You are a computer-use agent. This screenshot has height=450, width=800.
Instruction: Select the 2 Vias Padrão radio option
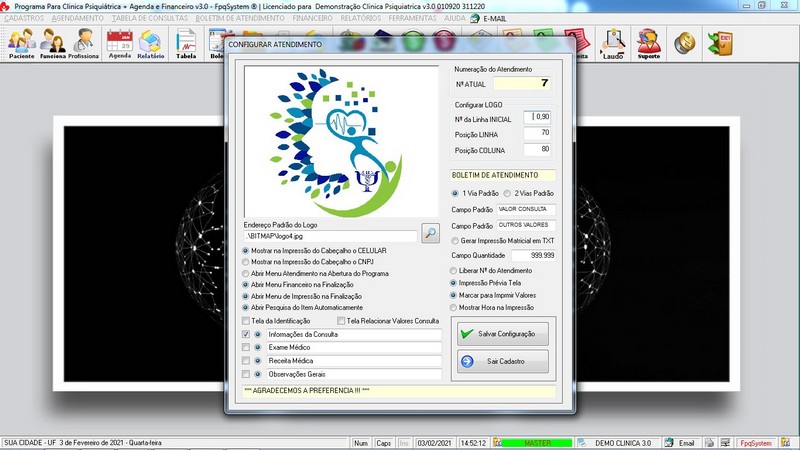point(506,193)
